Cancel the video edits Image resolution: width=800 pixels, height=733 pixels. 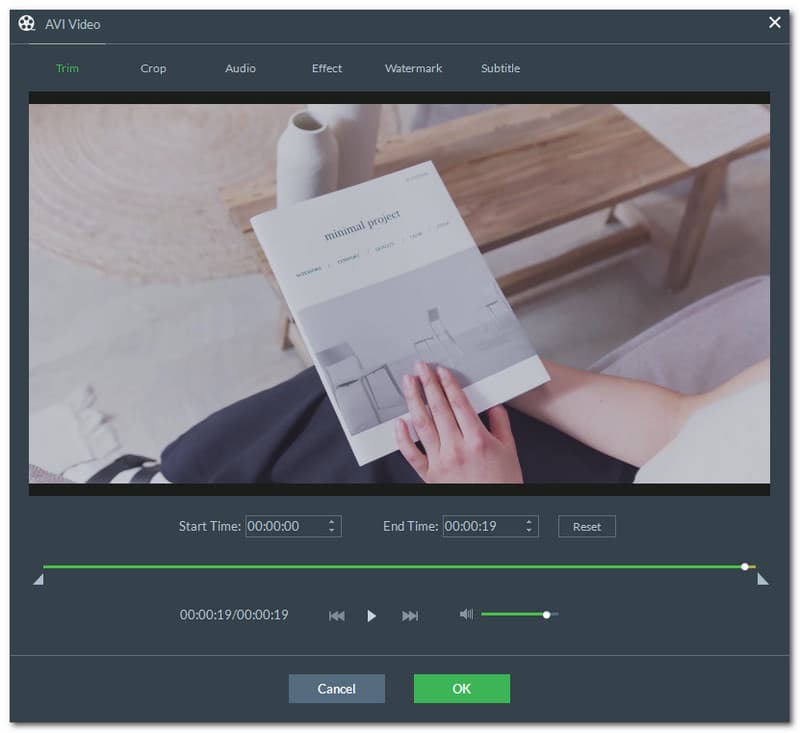337,689
